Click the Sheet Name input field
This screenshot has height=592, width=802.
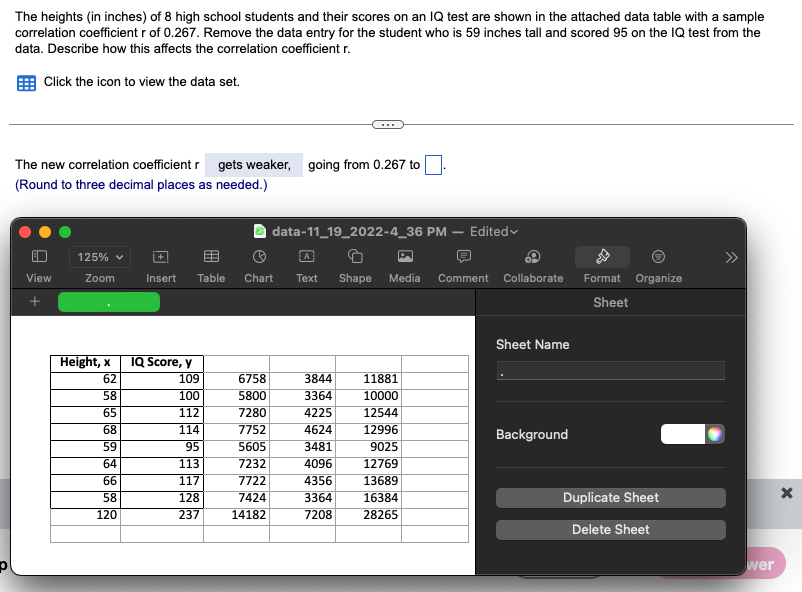pyautogui.click(x=611, y=370)
